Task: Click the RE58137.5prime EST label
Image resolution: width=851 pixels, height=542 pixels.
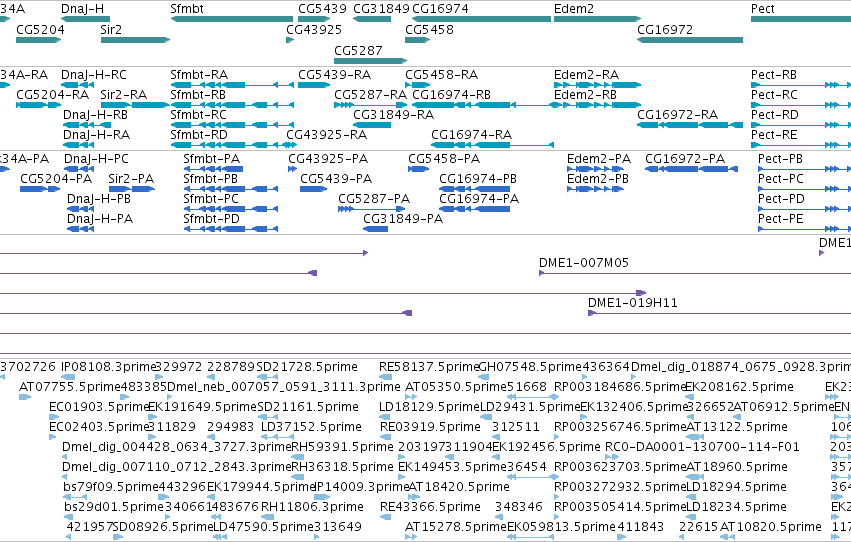Action: pyautogui.click(x=429, y=367)
